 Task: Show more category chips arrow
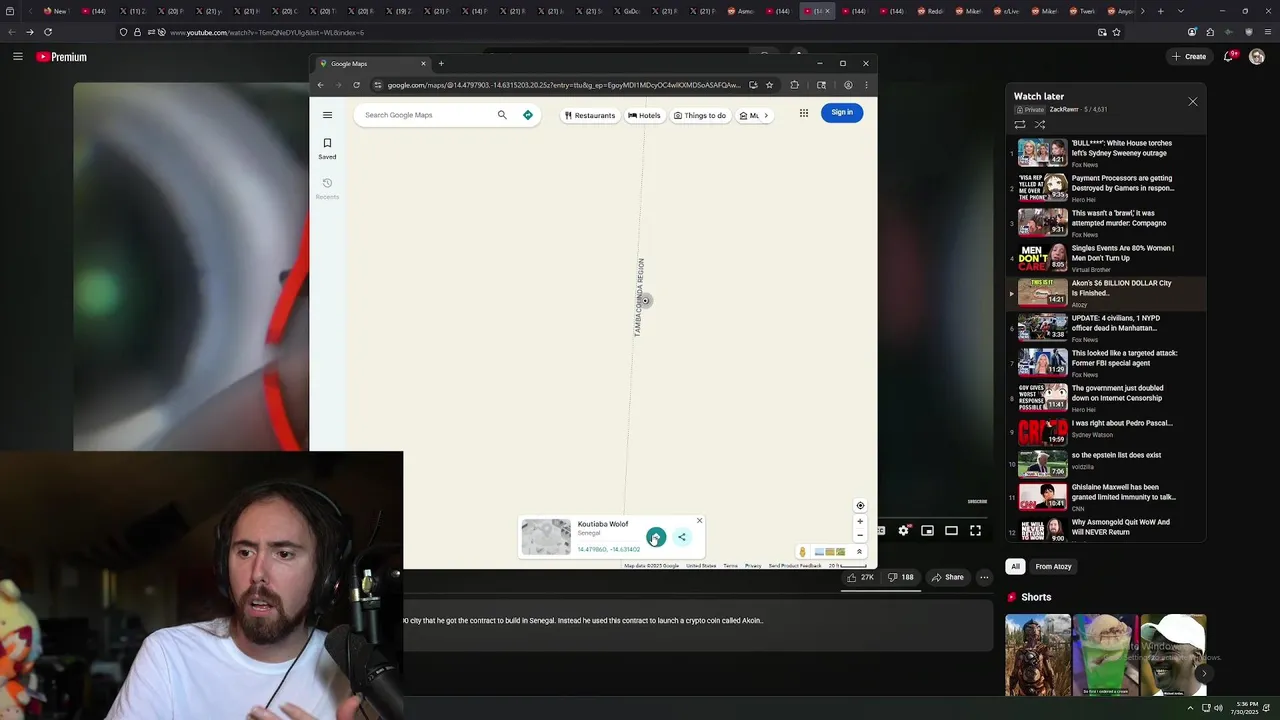(x=766, y=115)
